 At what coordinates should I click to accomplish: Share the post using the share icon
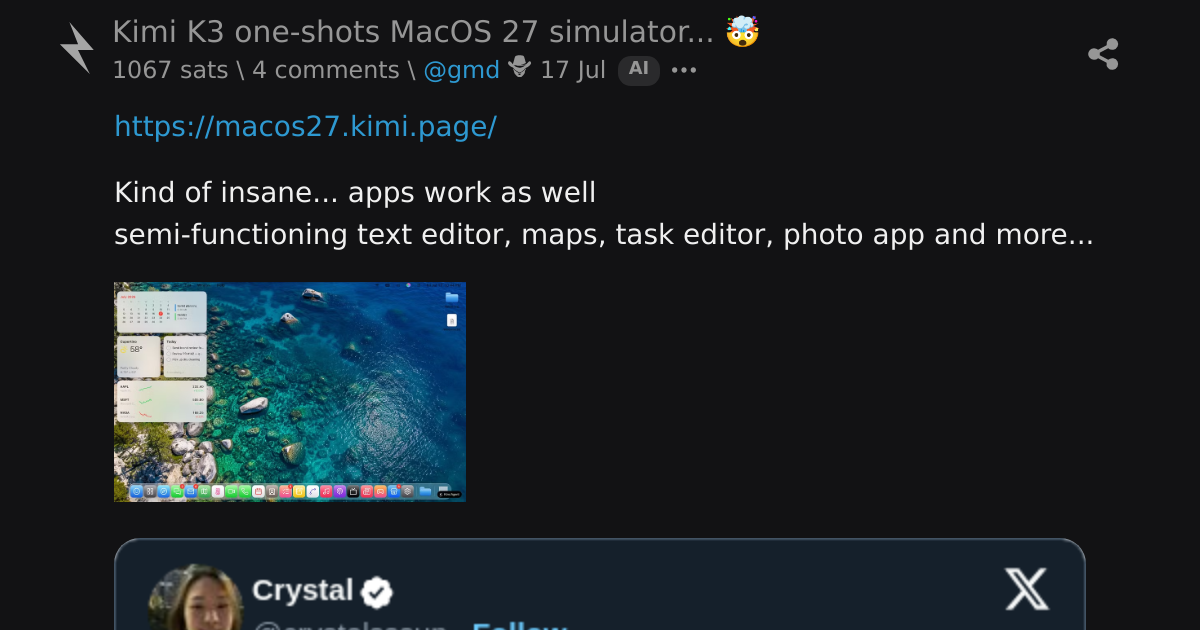tap(1103, 54)
